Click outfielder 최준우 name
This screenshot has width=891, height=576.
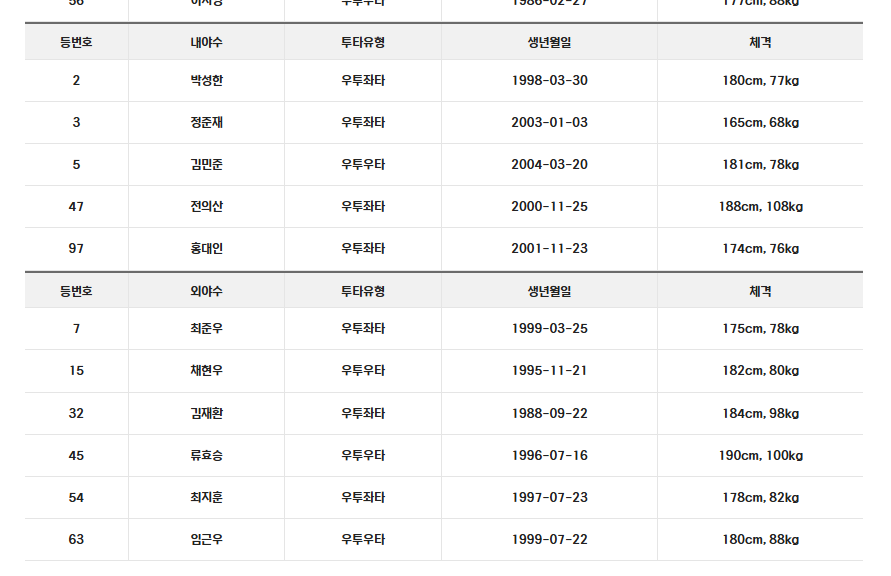pyautogui.click(x=206, y=329)
